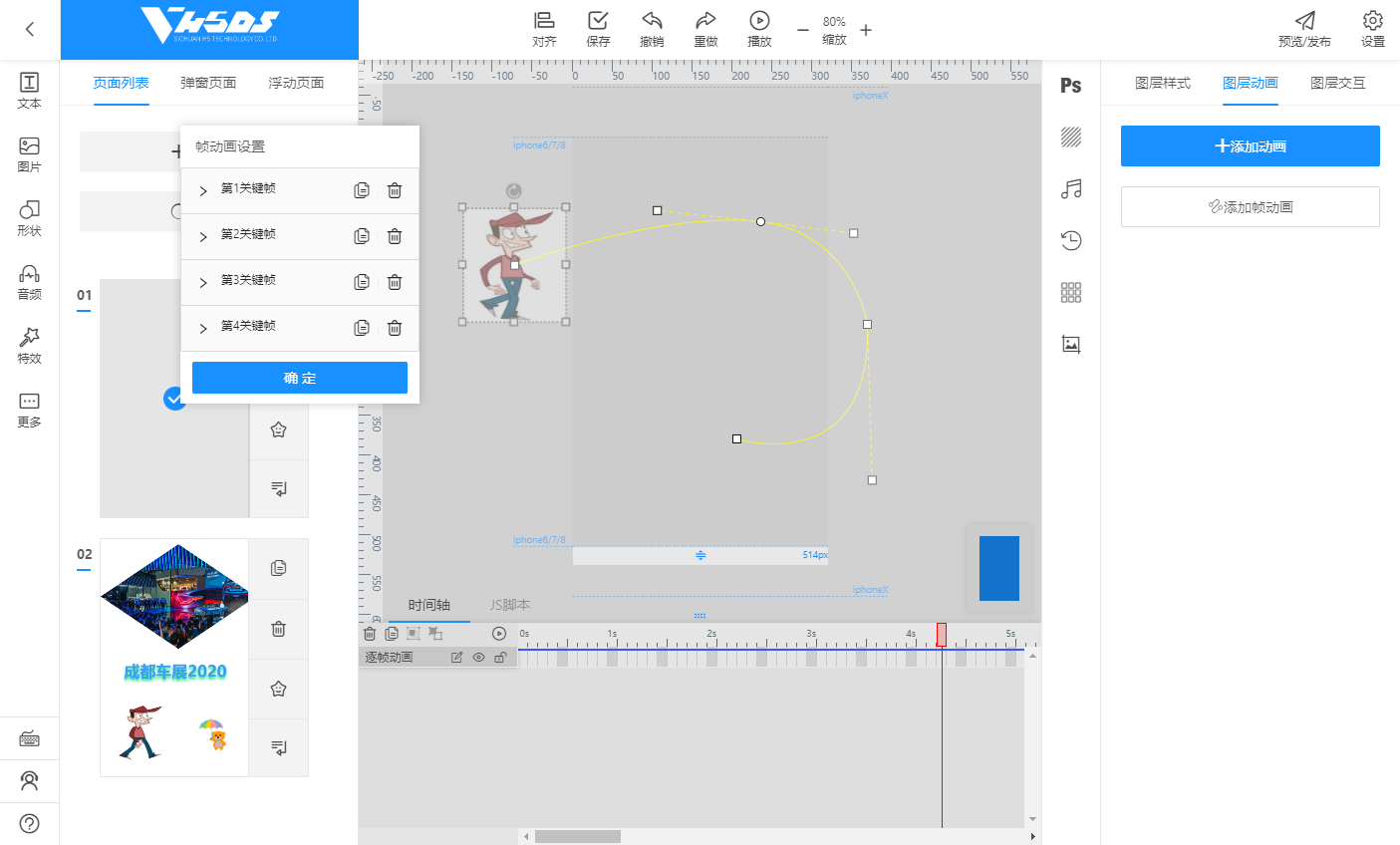Open the hatched background pattern panel

click(1071, 138)
